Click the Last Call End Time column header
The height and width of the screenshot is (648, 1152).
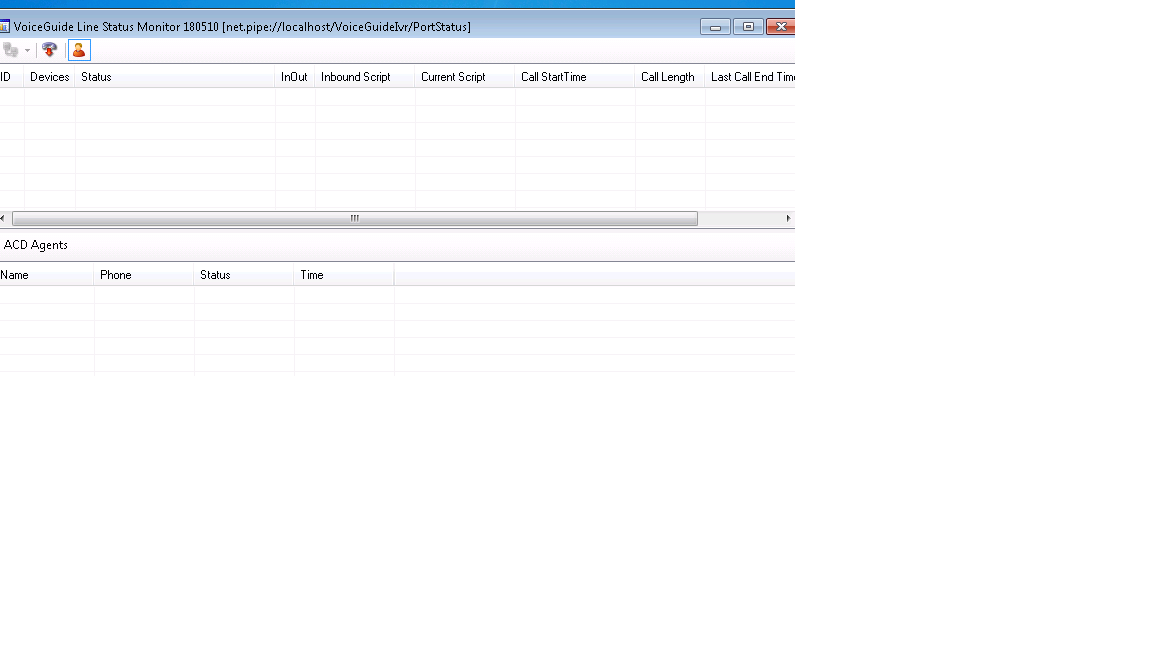coord(750,77)
